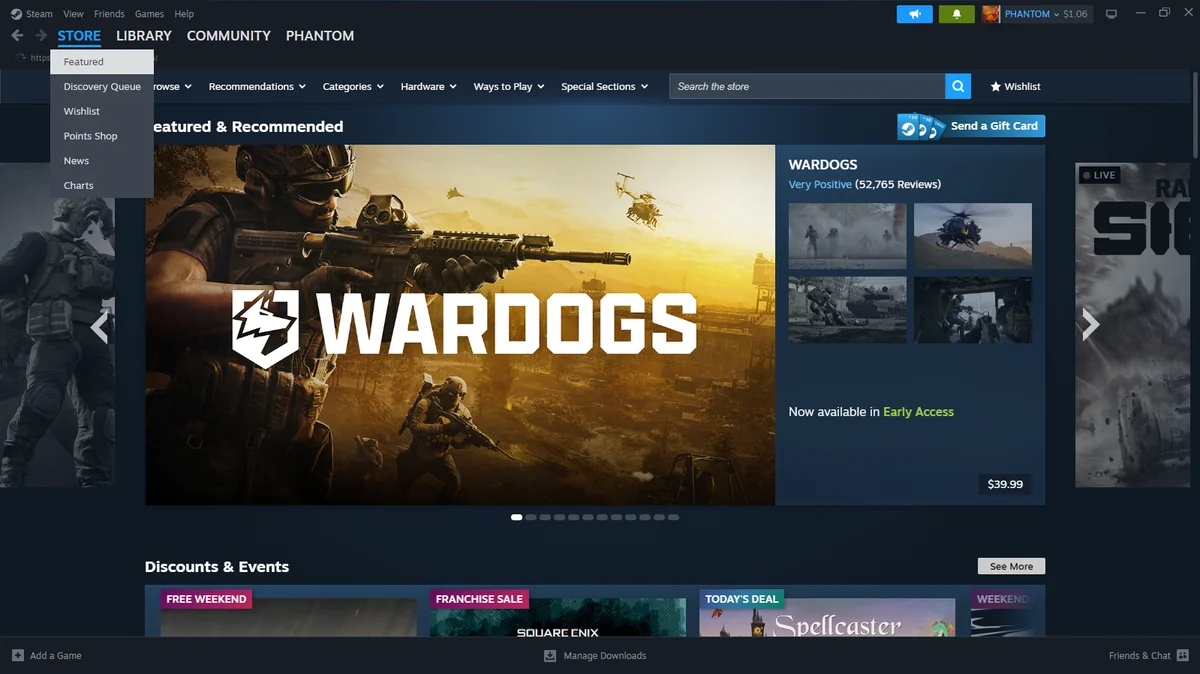Select the last carousel page dot
Screen dimensions: 1200x674
(x=674, y=517)
